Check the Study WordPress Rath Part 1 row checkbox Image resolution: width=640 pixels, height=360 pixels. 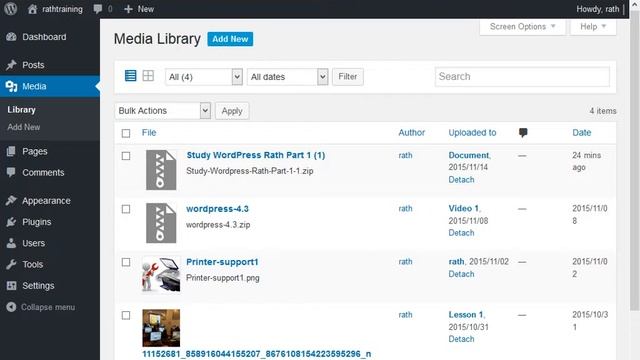126,156
